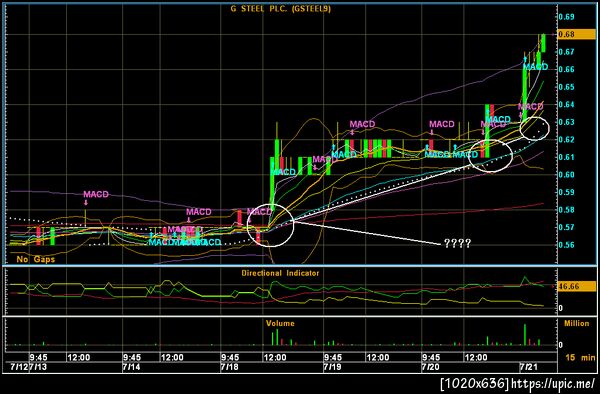The width and height of the screenshot is (600, 394).
Task: Click the 9:45 time label above 7/13
Action: point(38,358)
